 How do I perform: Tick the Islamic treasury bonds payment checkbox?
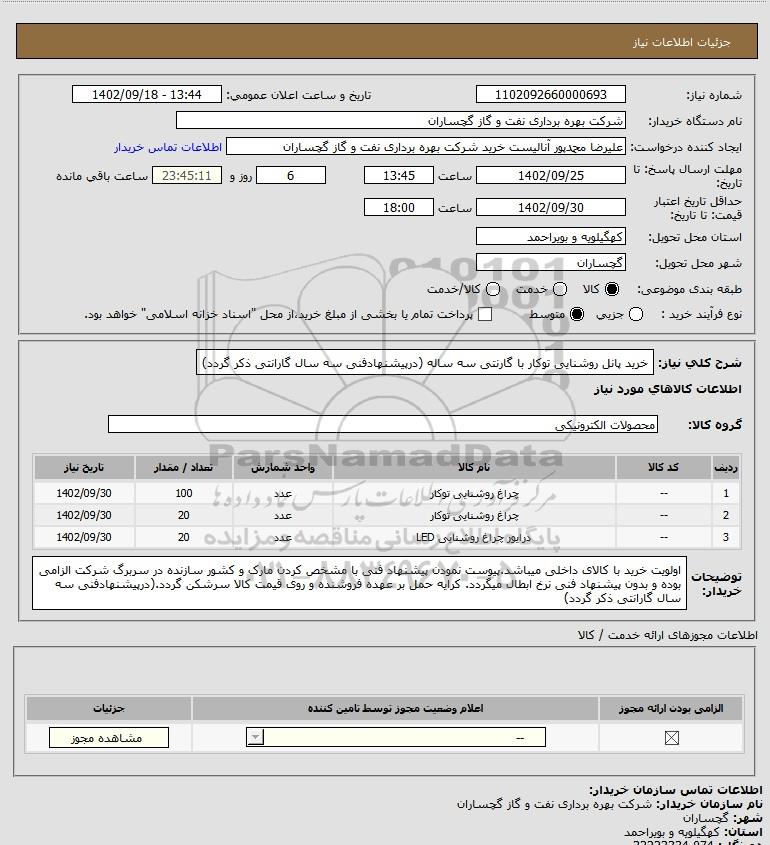tap(485, 314)
